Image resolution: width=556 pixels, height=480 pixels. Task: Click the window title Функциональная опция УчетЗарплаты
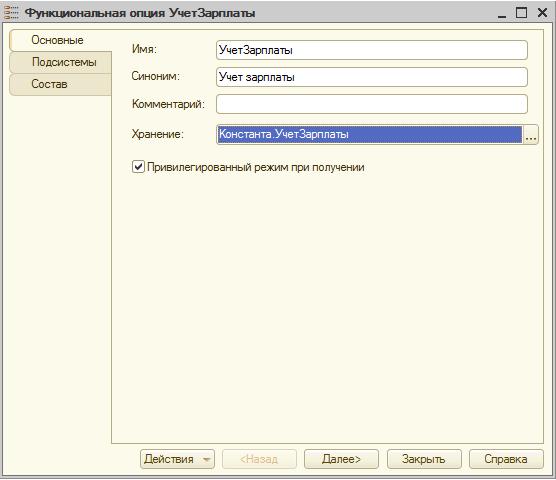pos(140,13)
